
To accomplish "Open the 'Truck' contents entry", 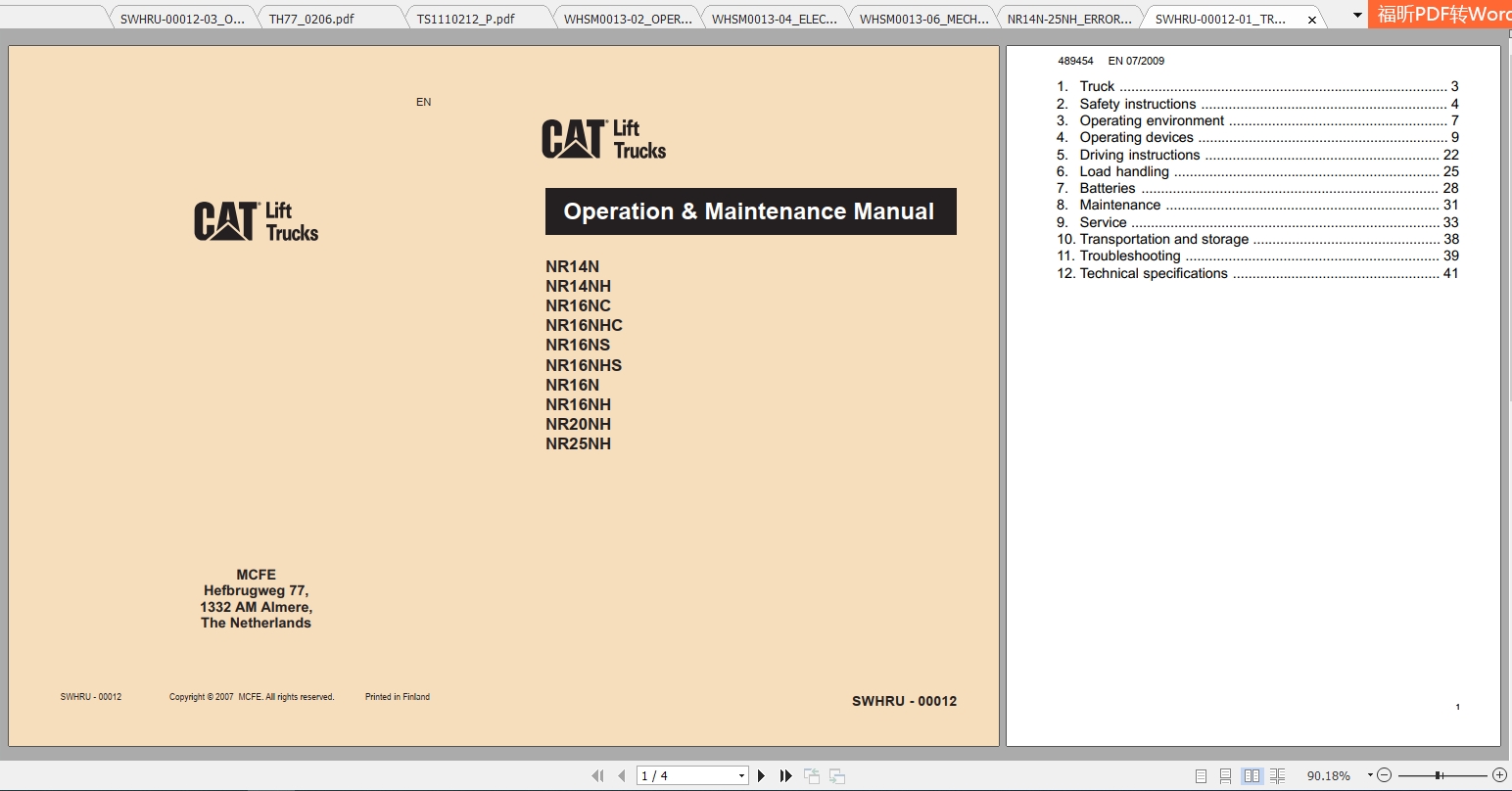I will 1257,86.
